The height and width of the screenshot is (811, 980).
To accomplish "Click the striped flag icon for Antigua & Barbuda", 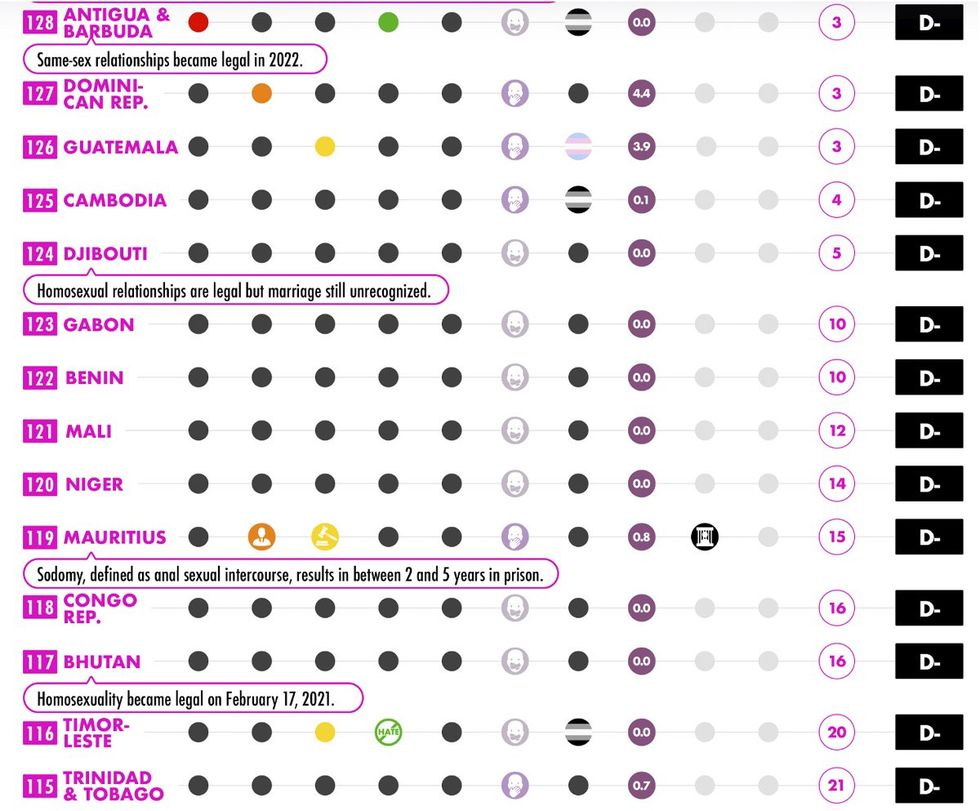I will point(578,22).
